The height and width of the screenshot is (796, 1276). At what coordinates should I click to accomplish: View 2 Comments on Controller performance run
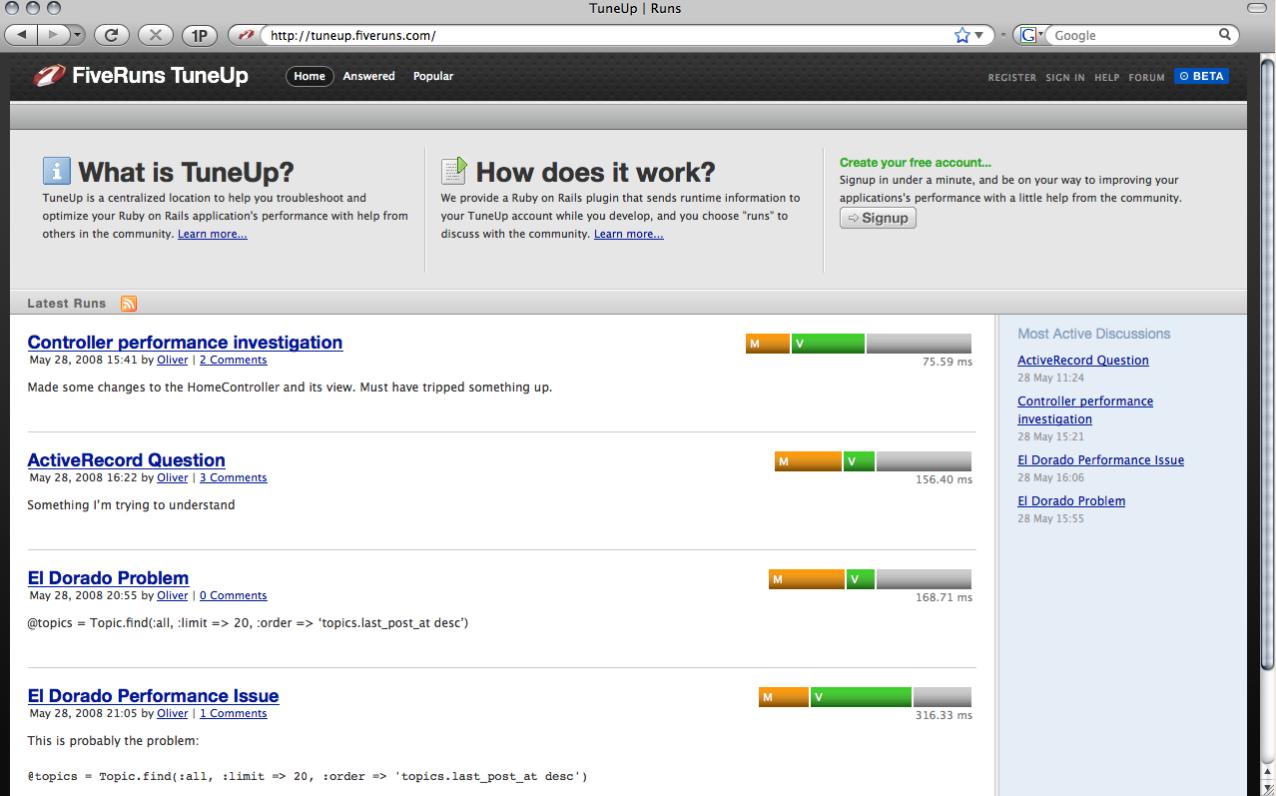pyautogui.click(x=233, y=360)
